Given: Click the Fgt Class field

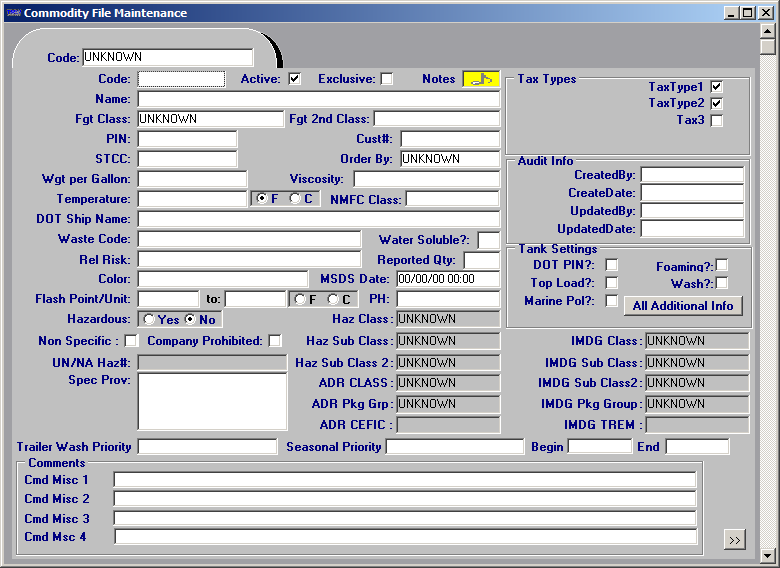Looking at the screenshot, I should 210,119.
